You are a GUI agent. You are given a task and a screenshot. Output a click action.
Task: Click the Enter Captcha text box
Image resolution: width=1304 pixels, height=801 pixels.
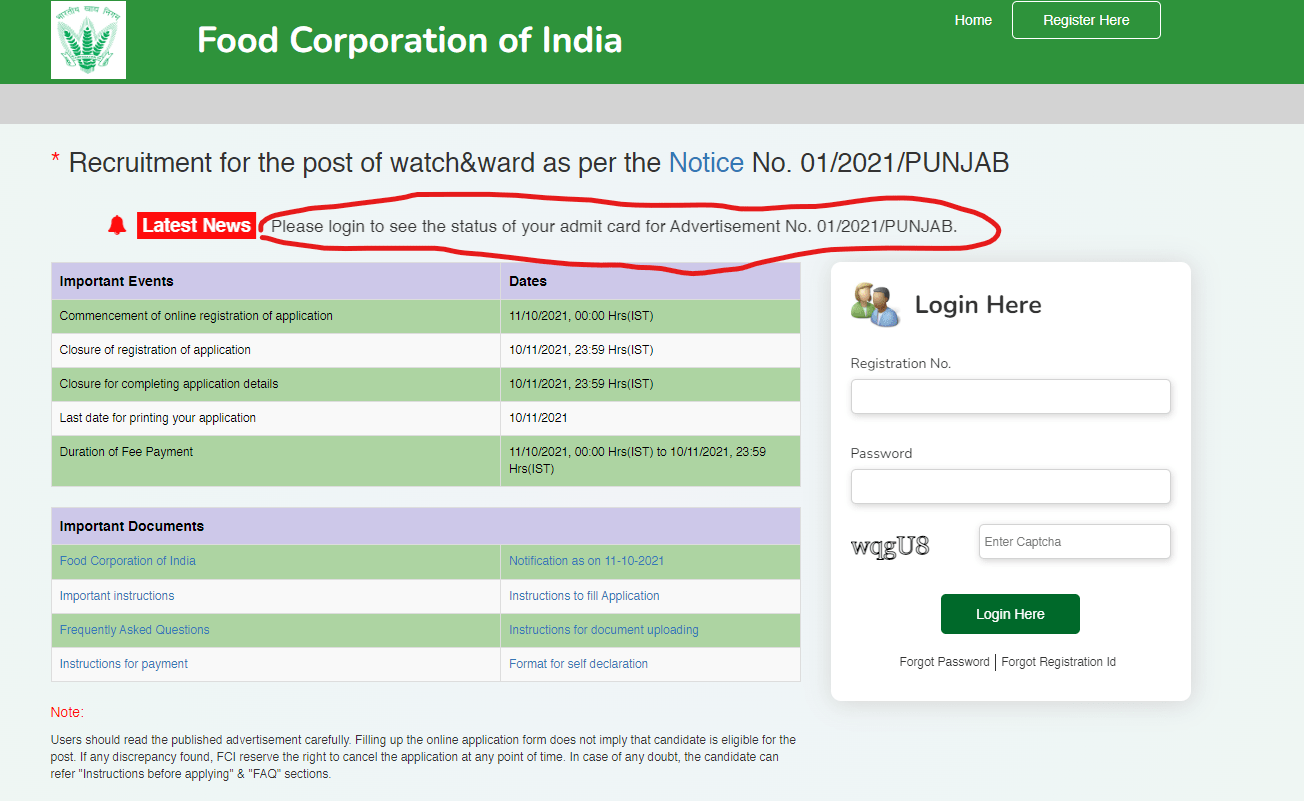pos(1074,542)
